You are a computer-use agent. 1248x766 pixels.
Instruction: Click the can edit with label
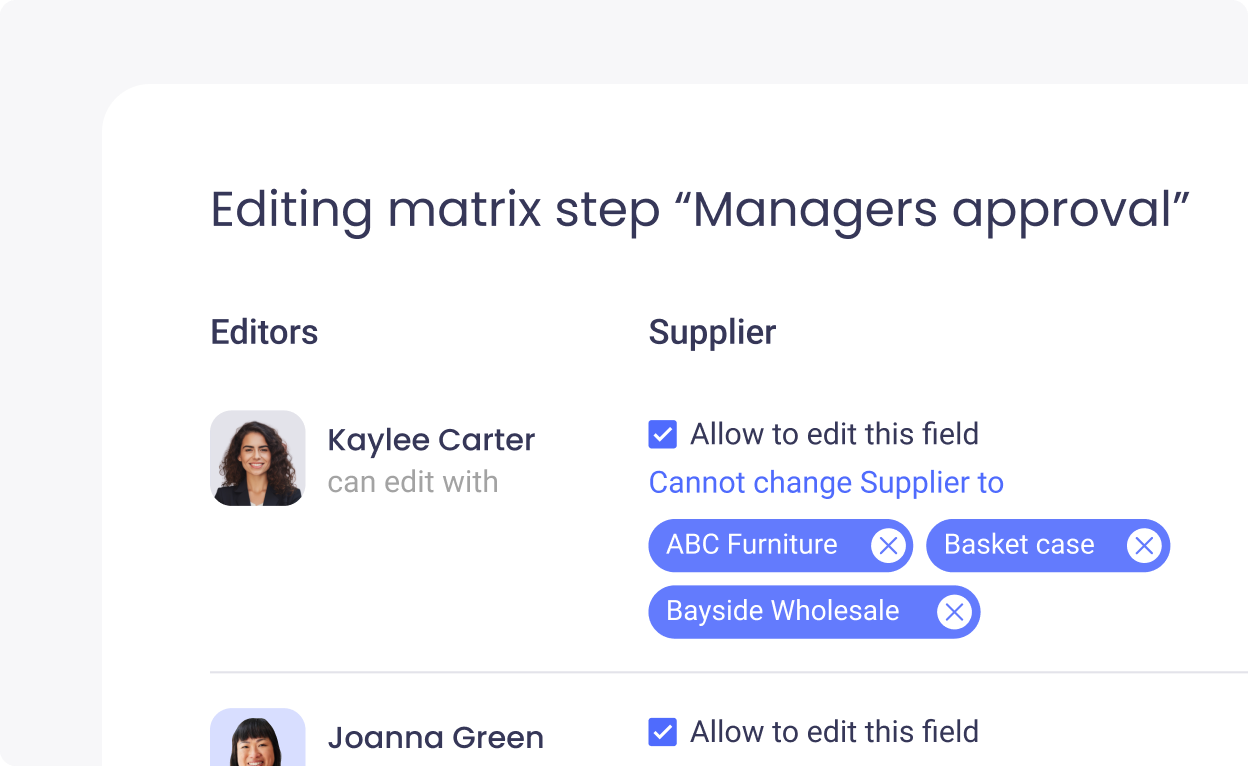413,481
